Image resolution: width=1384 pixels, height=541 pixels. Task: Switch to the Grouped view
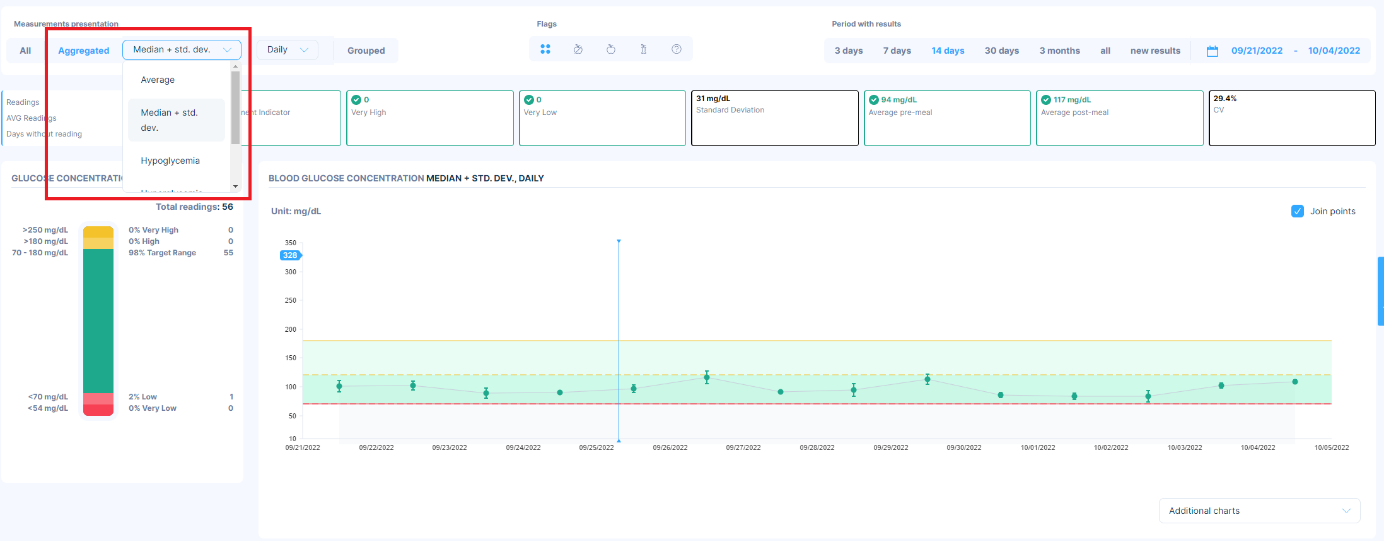366,50
